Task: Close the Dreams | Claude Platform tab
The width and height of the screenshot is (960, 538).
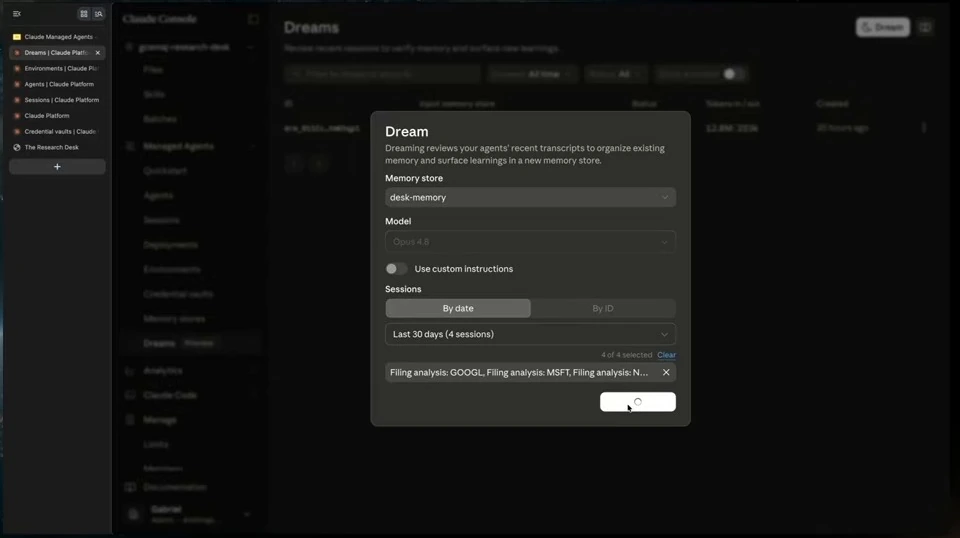Action: pos(98,53)
